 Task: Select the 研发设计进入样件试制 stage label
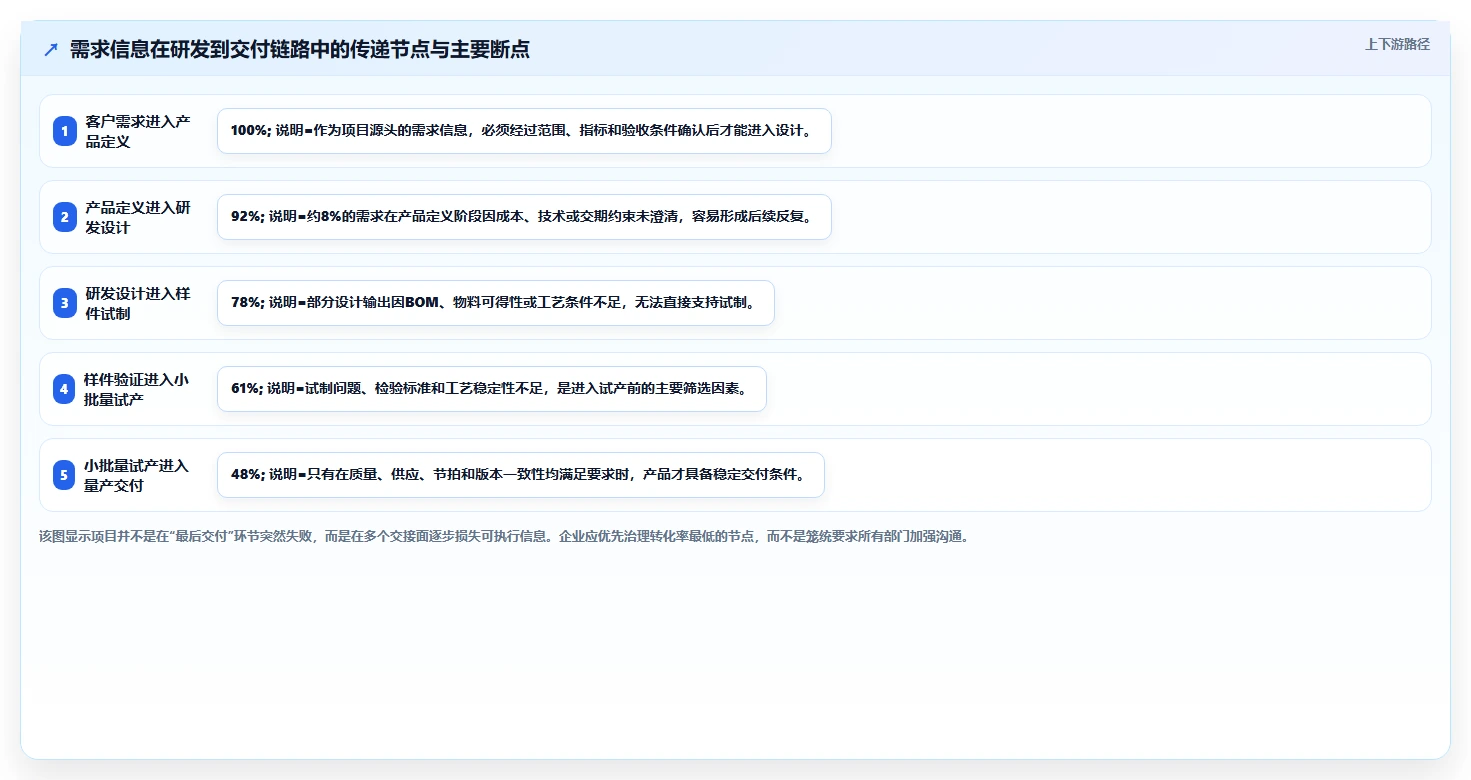coord(138,303)
